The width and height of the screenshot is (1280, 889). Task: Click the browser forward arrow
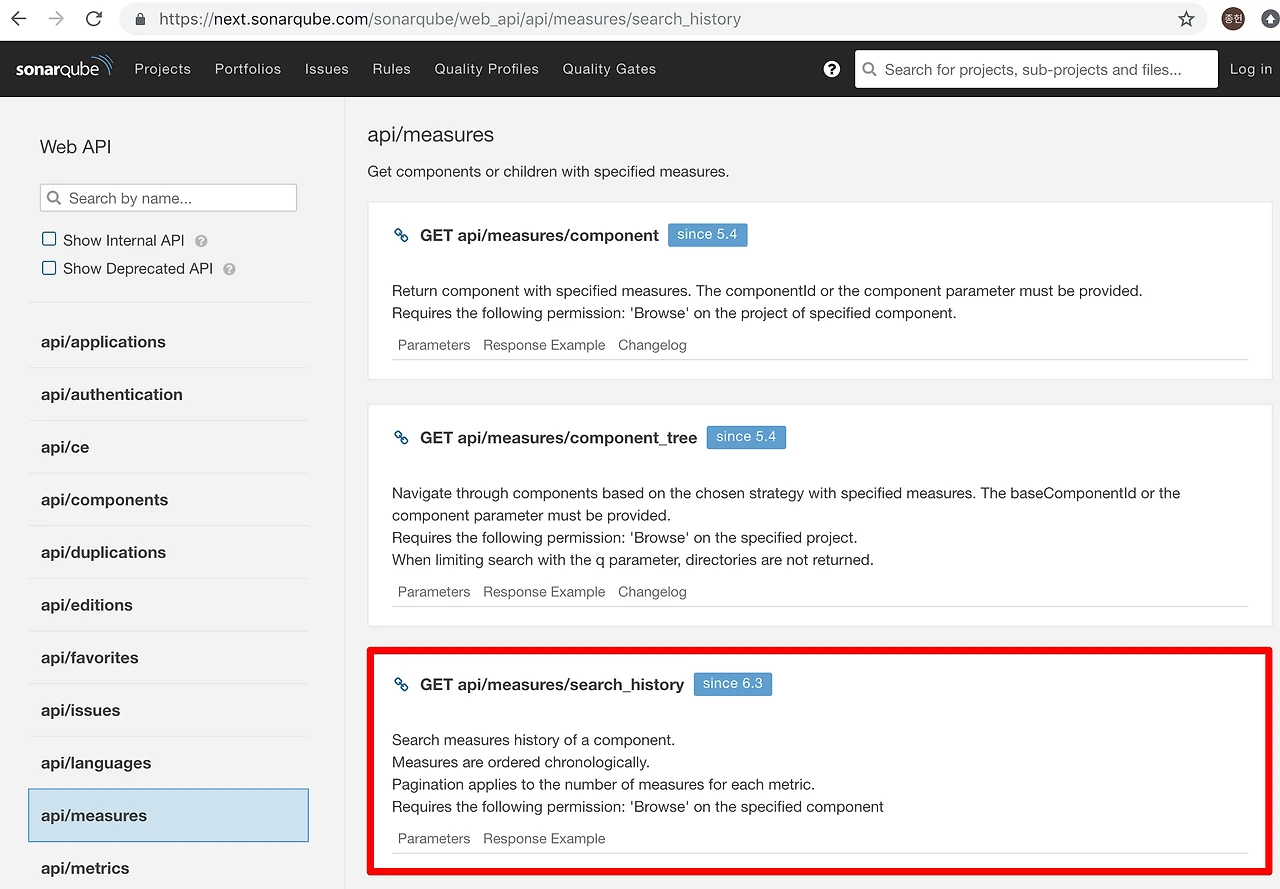tap(56, 19)
